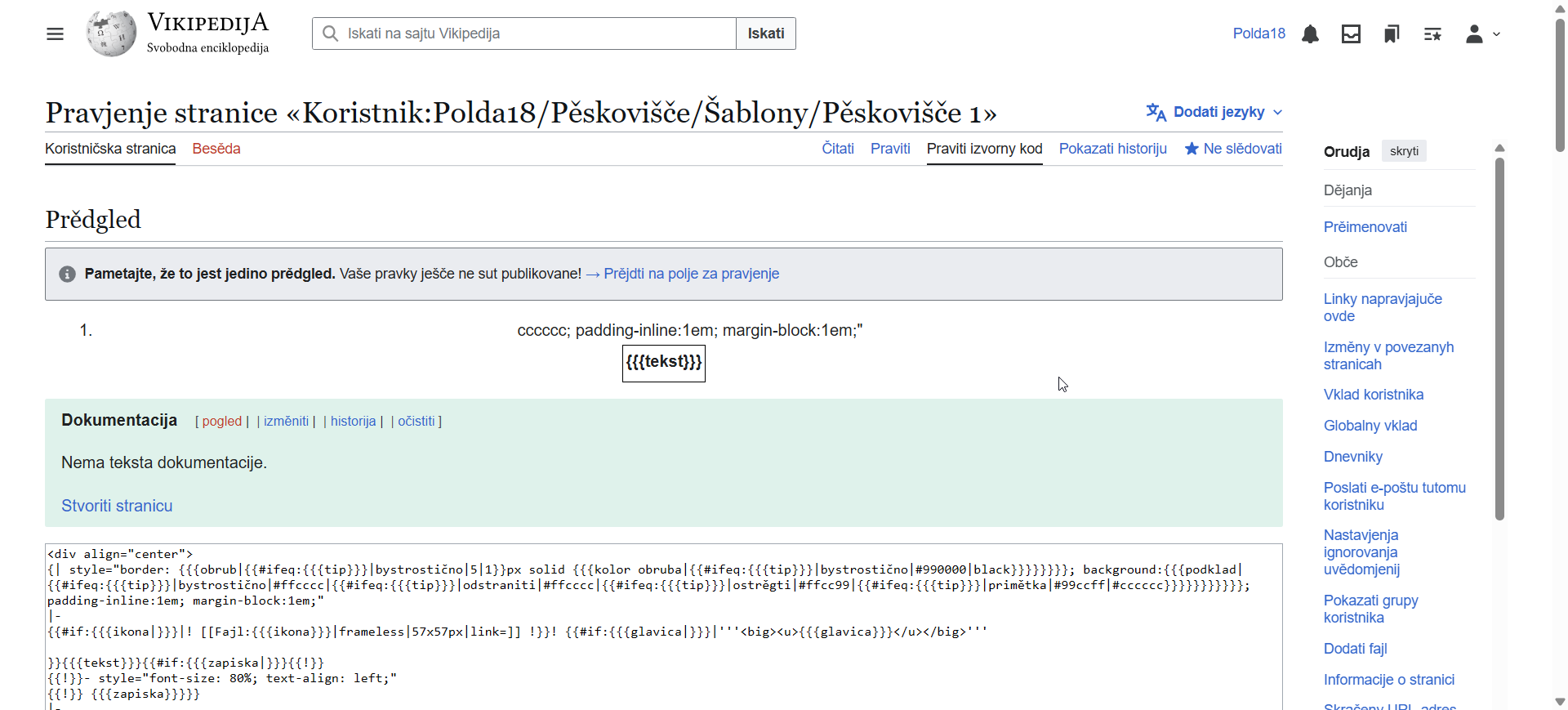Image resolution: width=1568 pixels, height=710 pixels.
Task: Click Dodati fajl link
Action: coord(1356,649)
